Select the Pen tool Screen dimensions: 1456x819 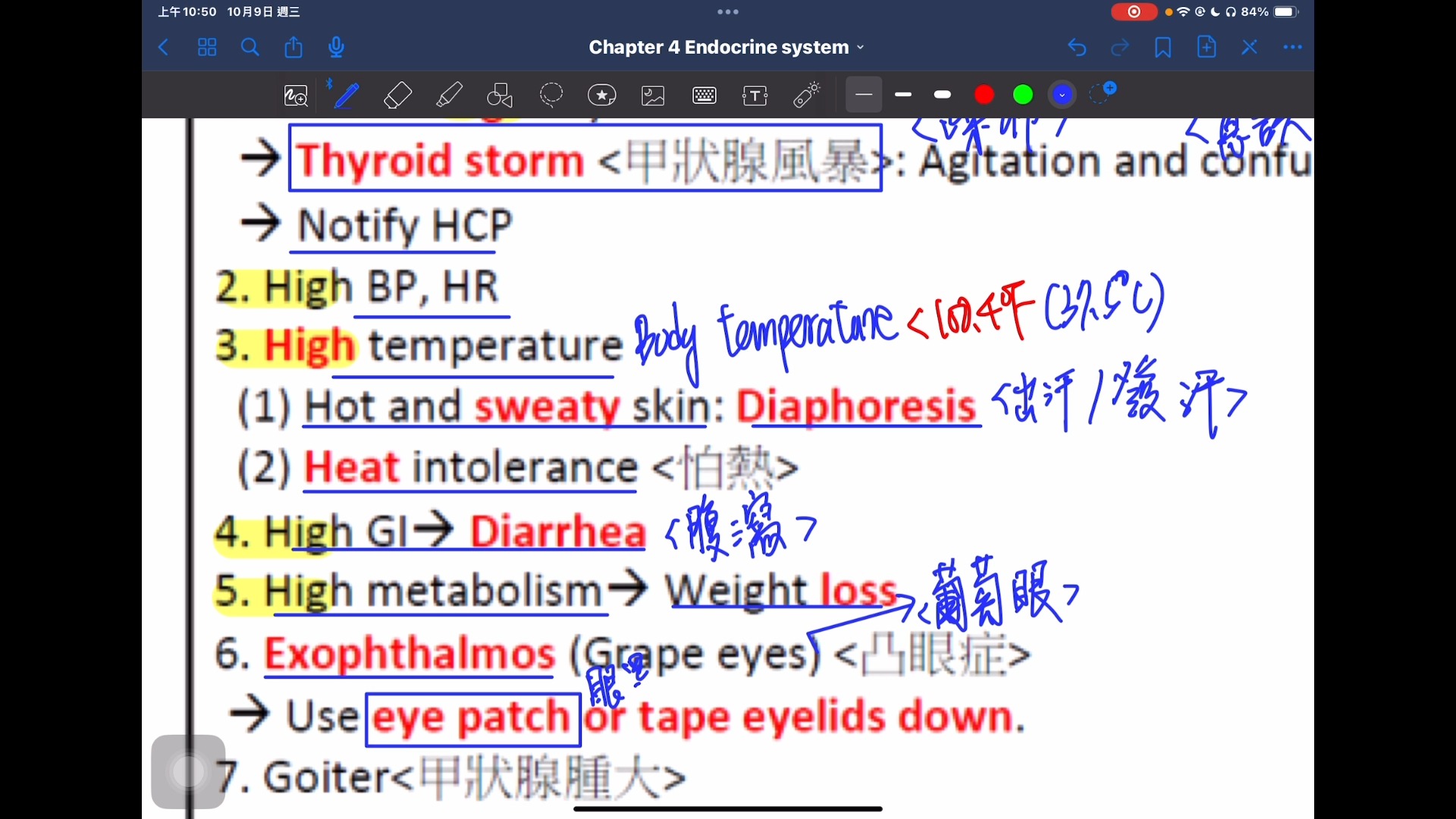(x=347, y=96)
